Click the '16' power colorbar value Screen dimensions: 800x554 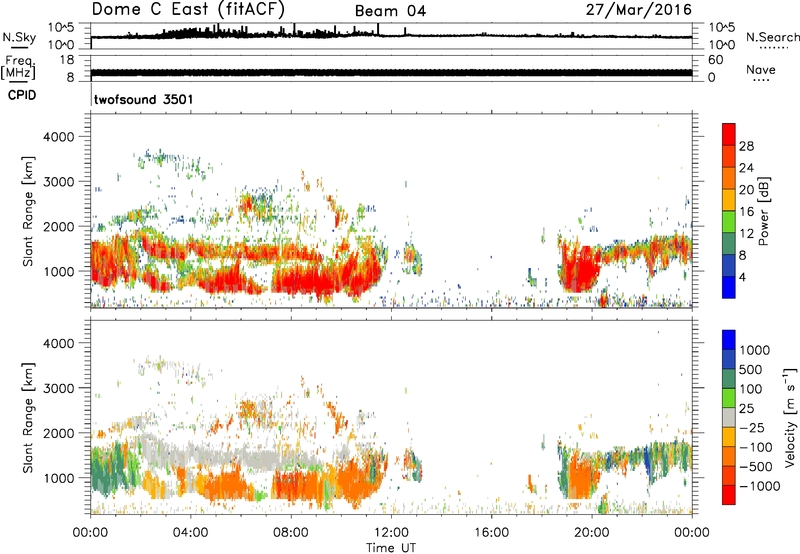point(746,211)
